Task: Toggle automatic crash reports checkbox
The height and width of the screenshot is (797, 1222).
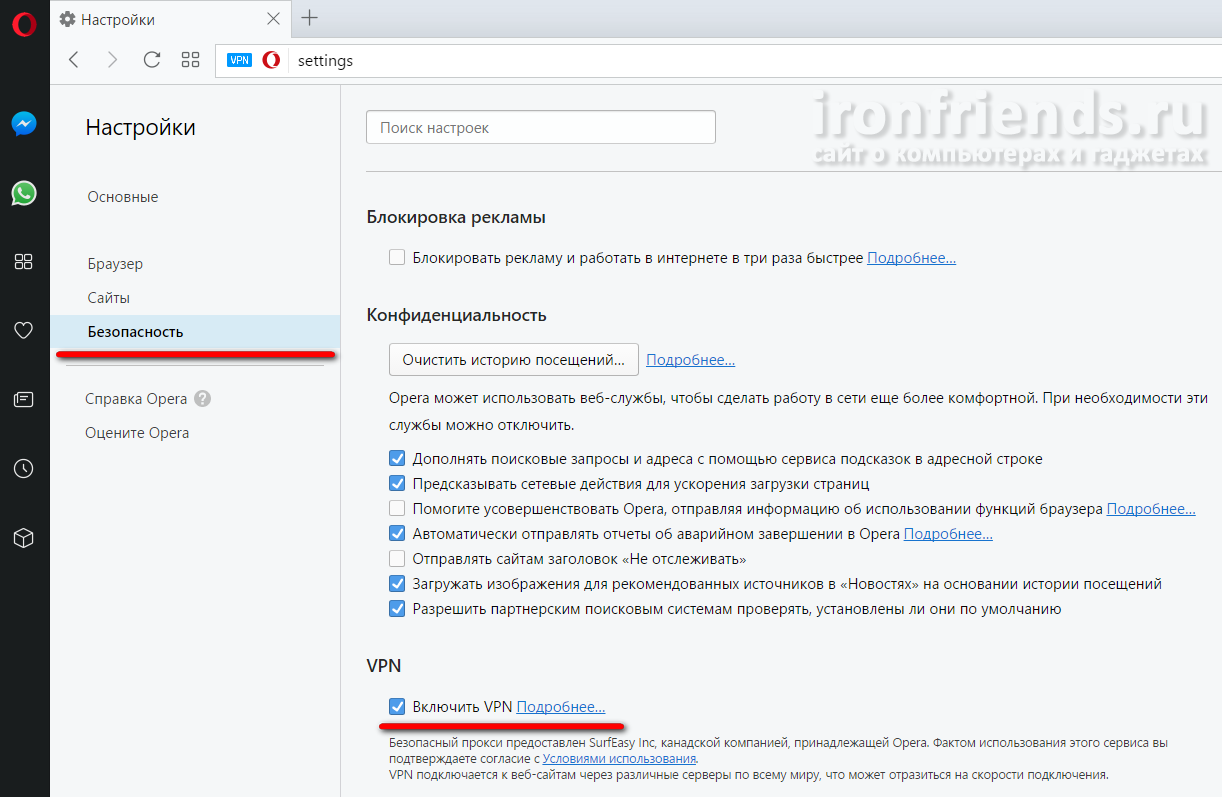Action: click(397, 534)
